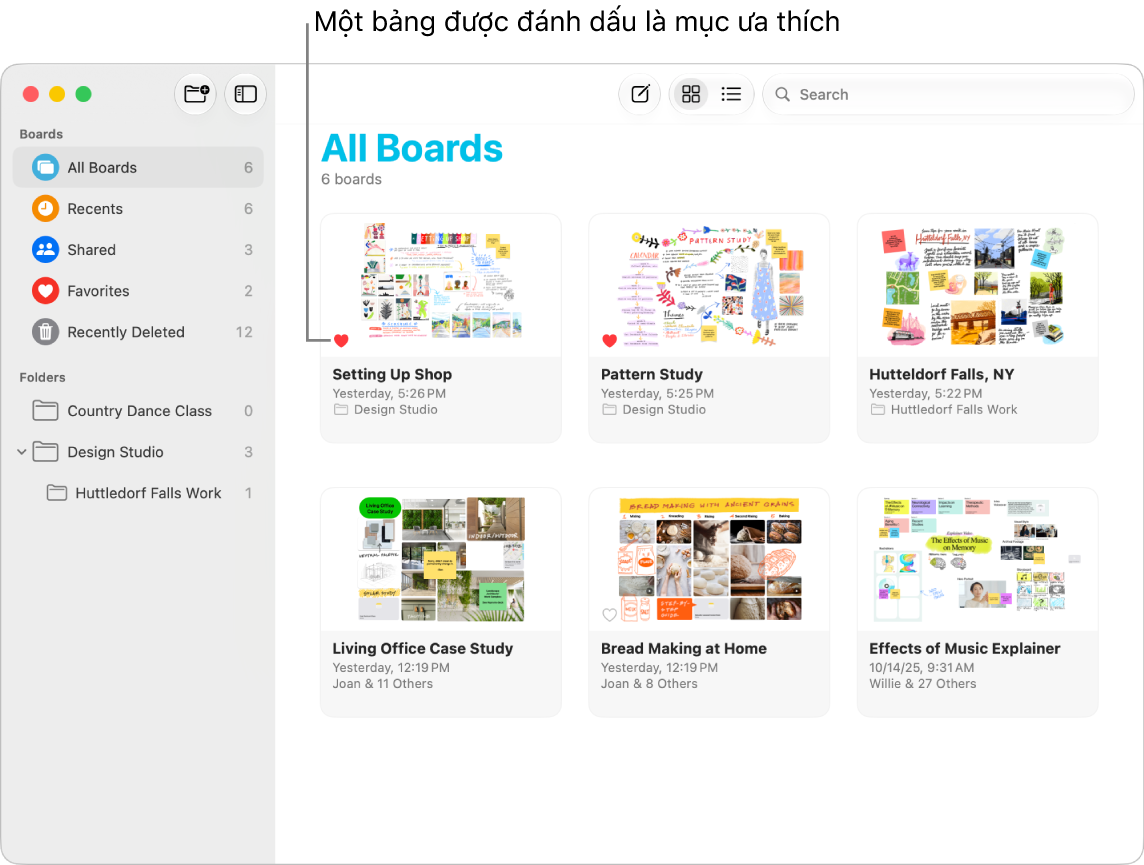The image size is (1144, 865).
Task: Collapse the Design Studio folder chevron
Action: (22, 452)
